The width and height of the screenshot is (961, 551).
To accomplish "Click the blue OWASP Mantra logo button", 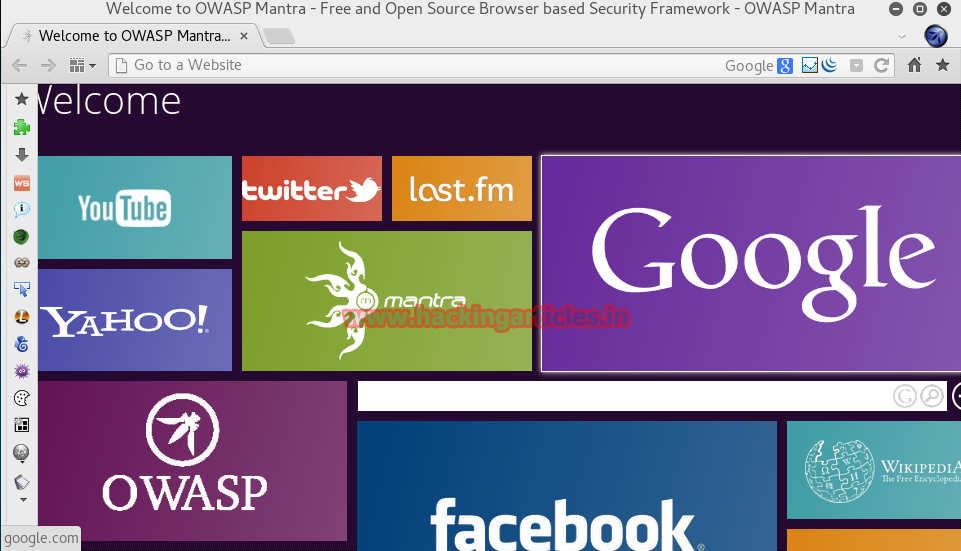I will point(936,36).
